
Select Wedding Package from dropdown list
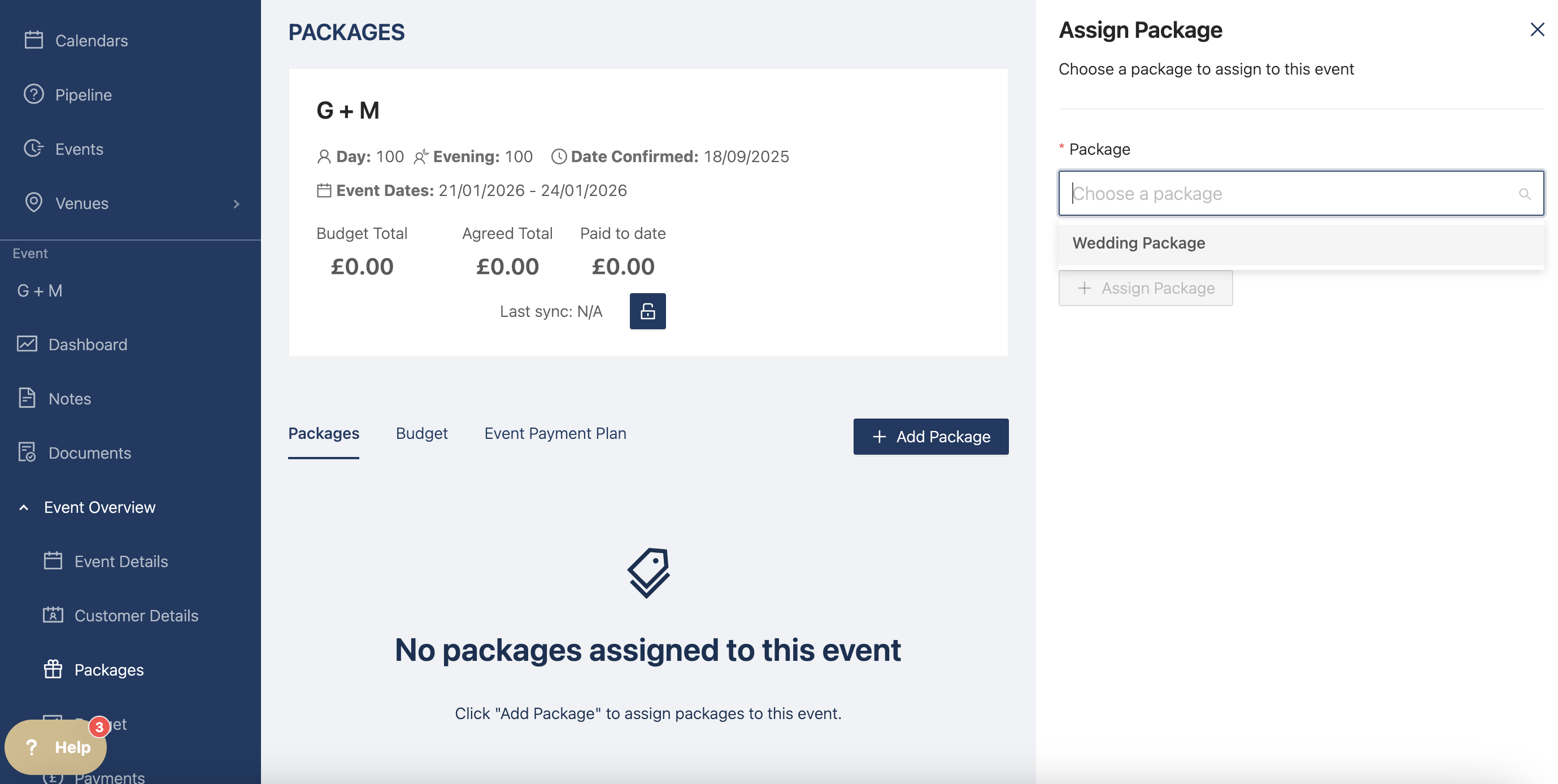(x=1138, y=243)
